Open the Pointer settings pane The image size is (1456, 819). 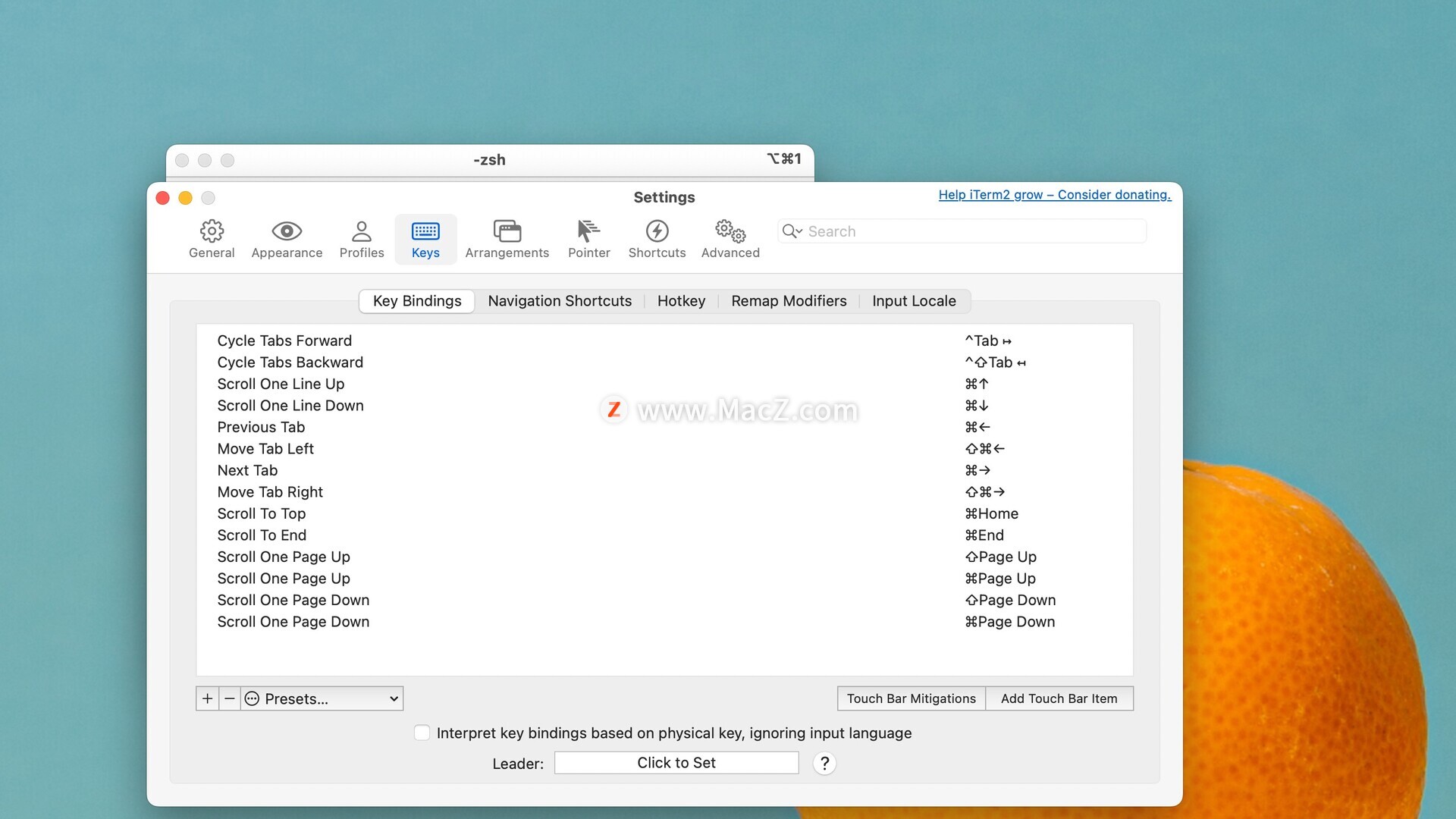589,239
